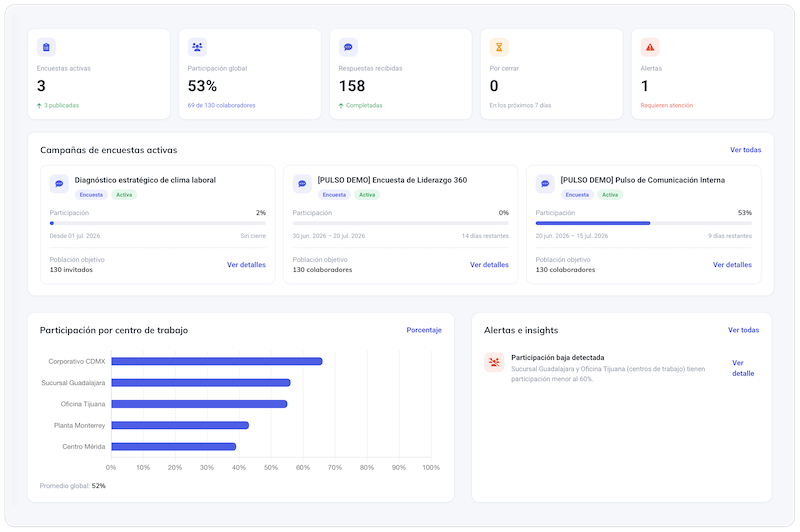Click the Corporativo CDMX bar in the chart
The height and width of the screenshot is (532, 800).
pos(217,361)
